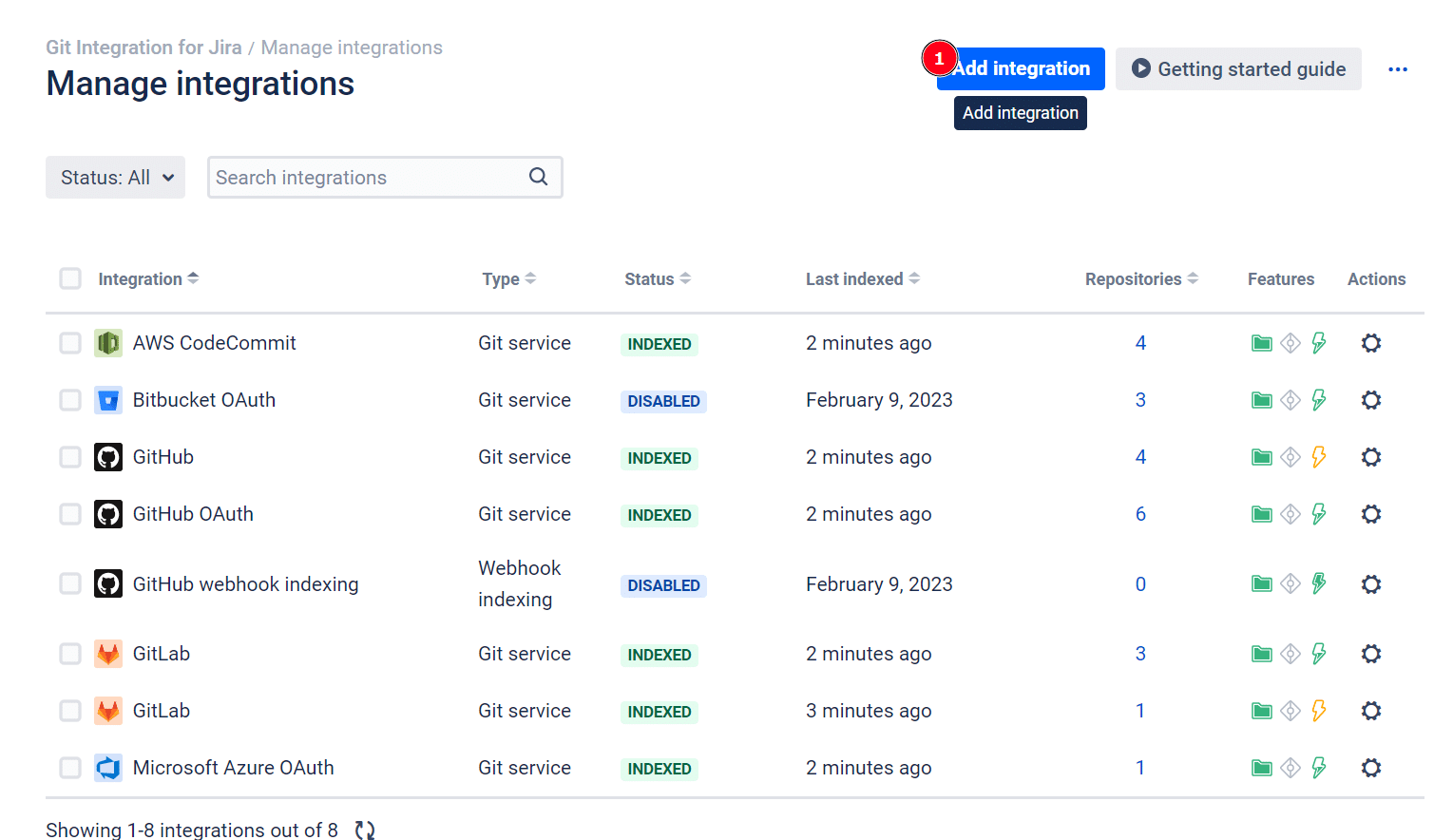Image resolution: width=1453 pixels, height=840 pixels.
Task: Check the Bitbucket OAuth row checkbox
Action: [x=70, y=400]
